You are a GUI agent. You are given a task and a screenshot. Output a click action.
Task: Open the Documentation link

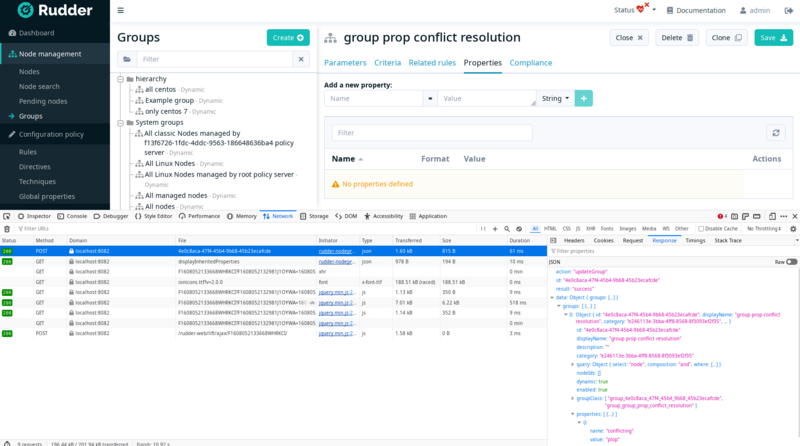[x=696, y=10]
